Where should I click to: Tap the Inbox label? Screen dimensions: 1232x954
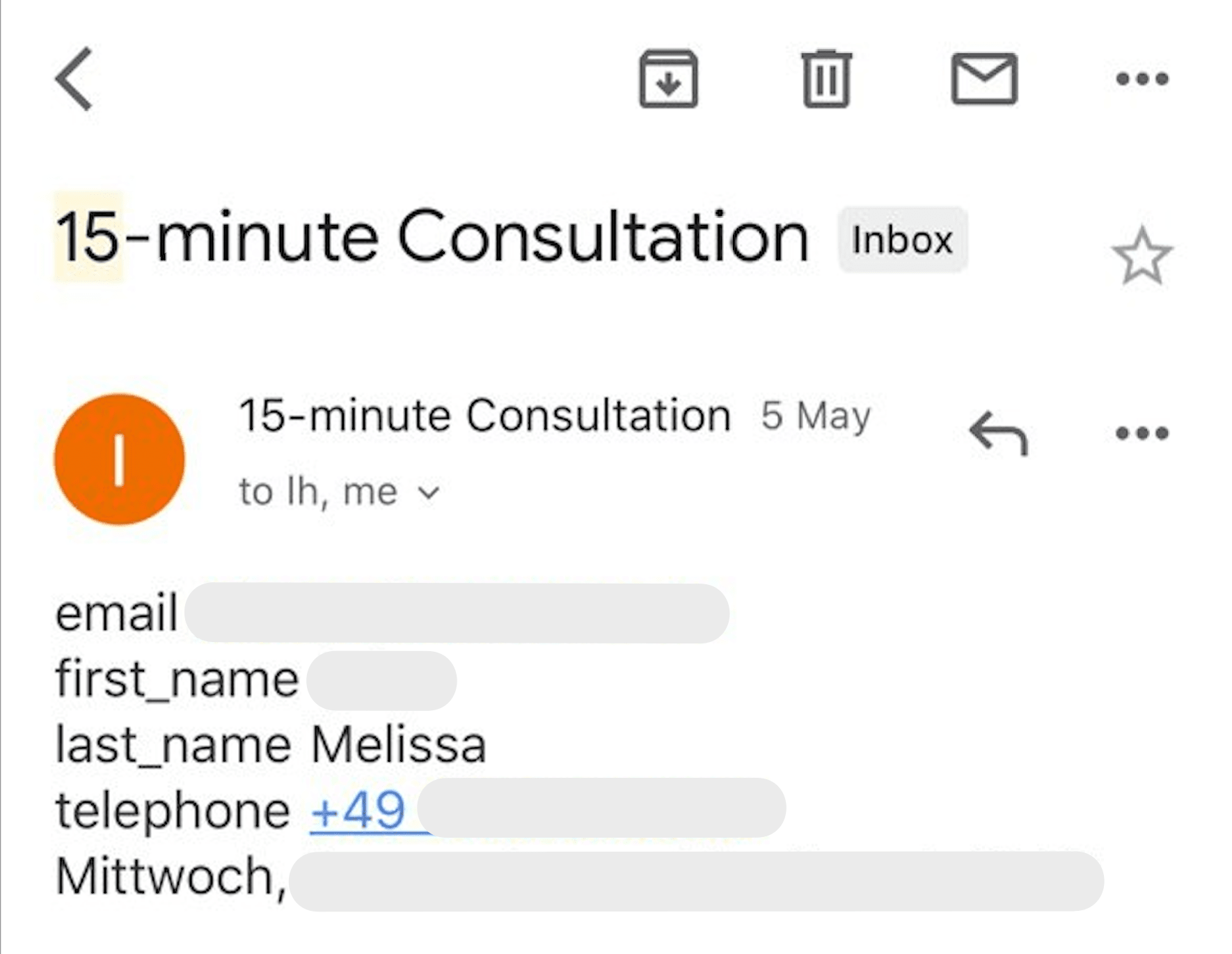tap(902, 240)
